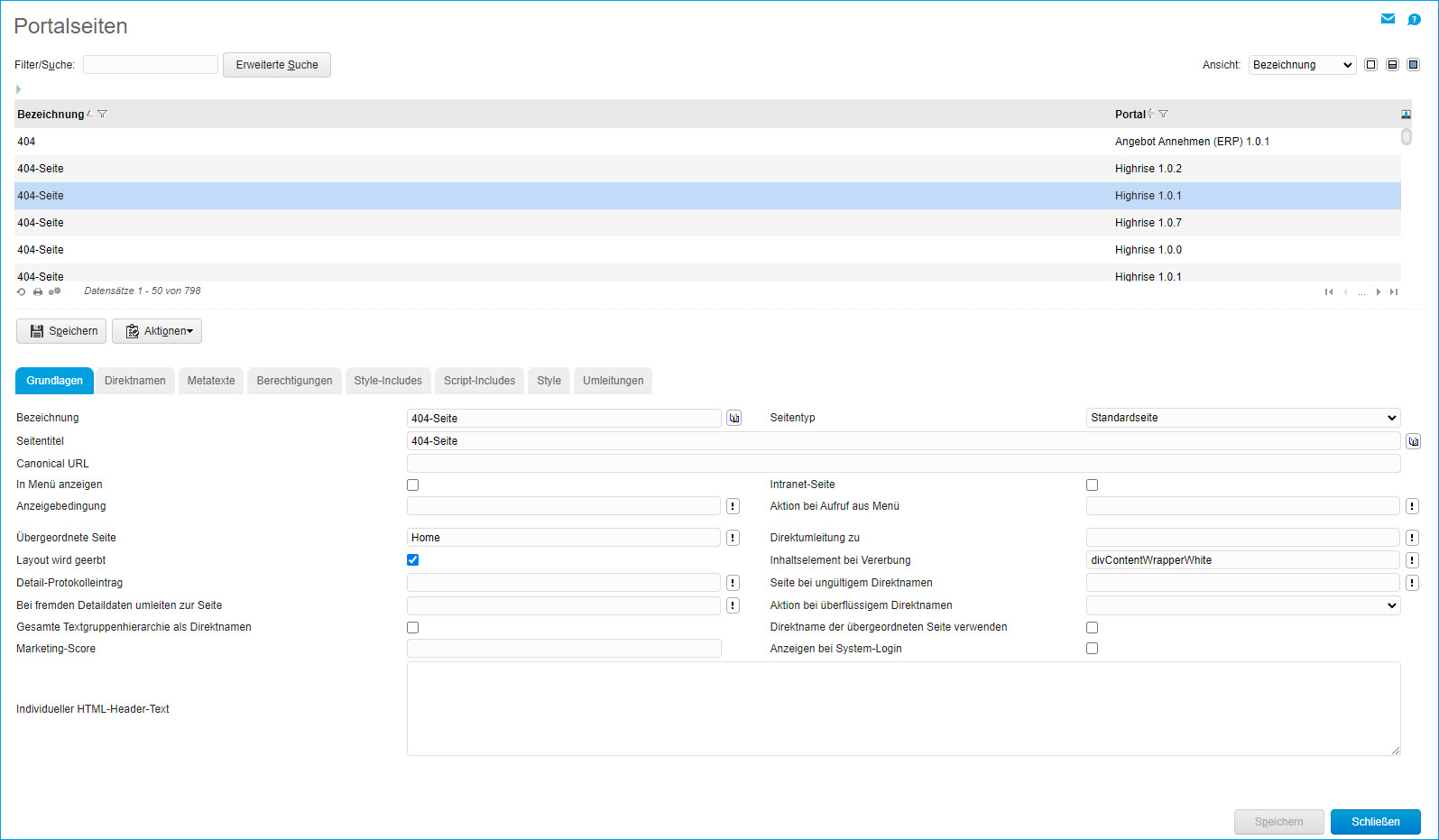Click the refresh icon below the table
Screen dimensions: 1439x840
tap(22, 291)
